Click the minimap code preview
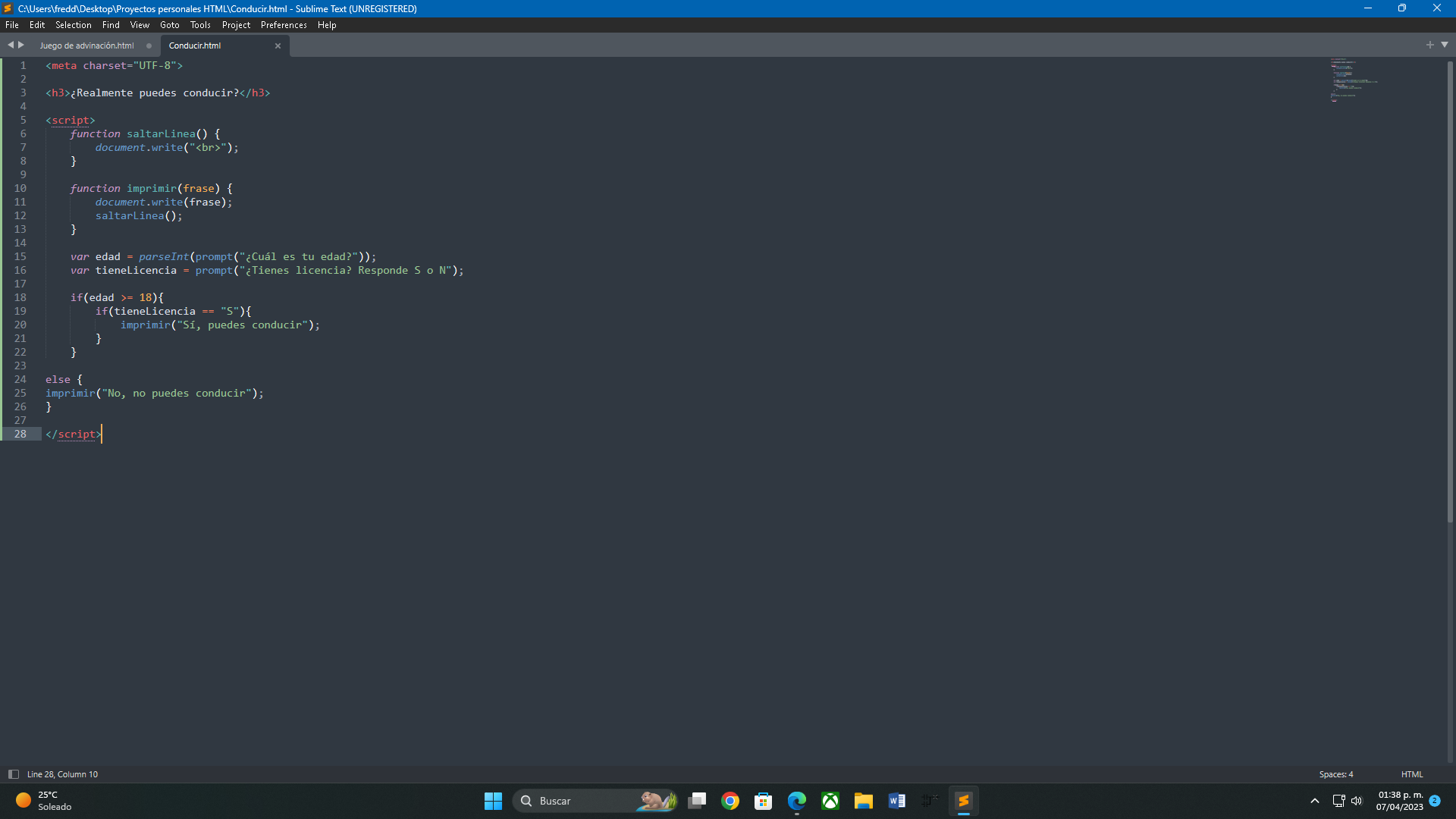Screen dimensions: 1456x819 tap(1354, 80)
